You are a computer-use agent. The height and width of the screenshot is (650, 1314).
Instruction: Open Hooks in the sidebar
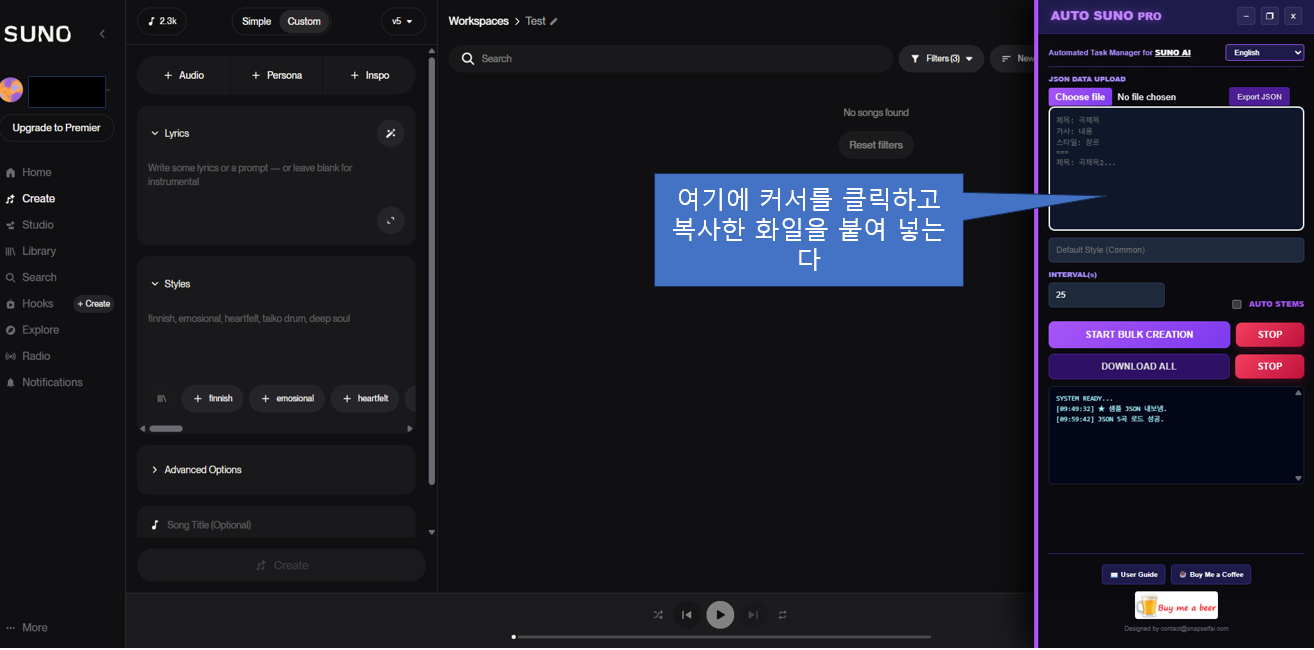[x=29, y=304]
